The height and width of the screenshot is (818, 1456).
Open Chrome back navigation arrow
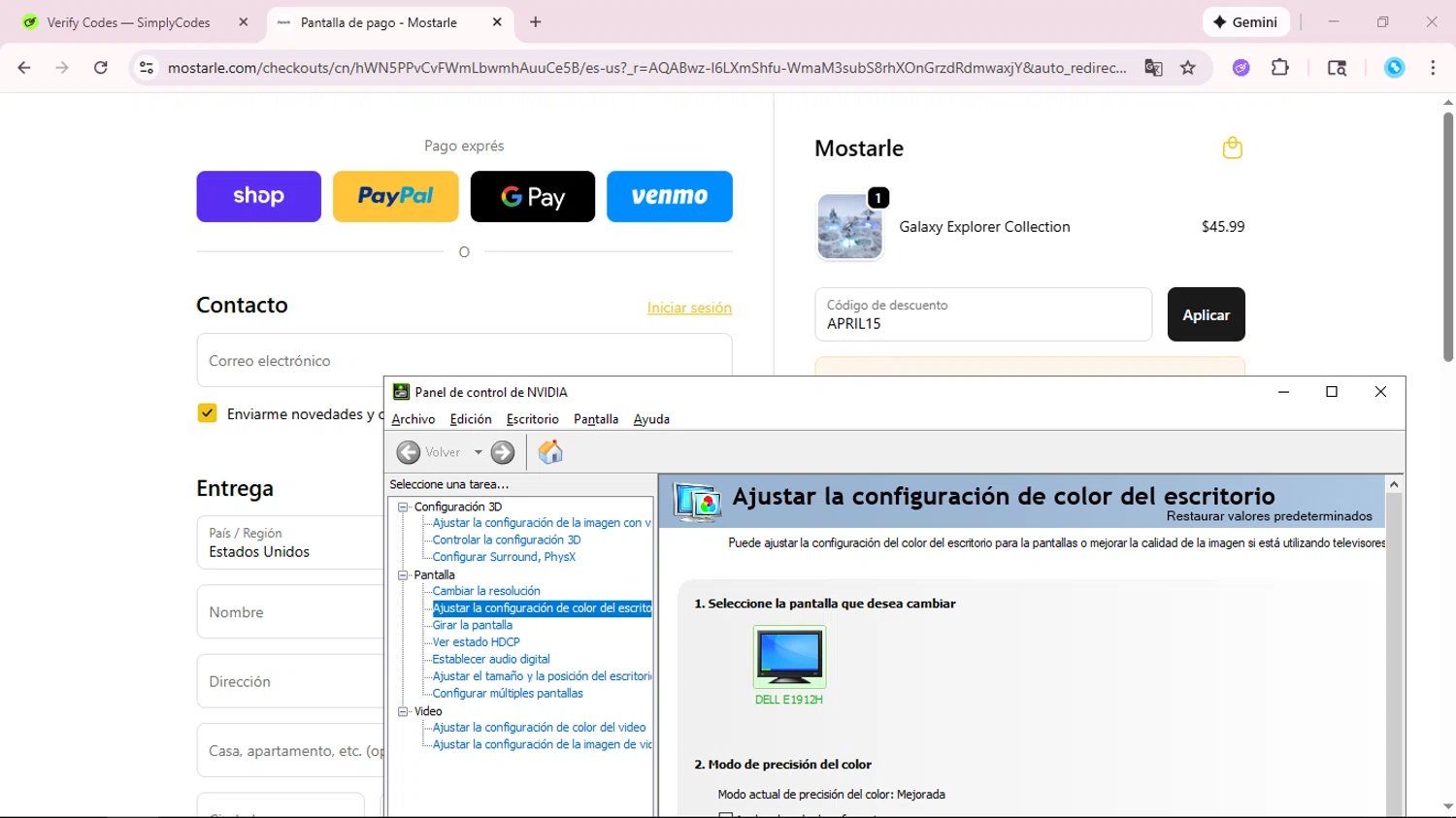click(x=24, y=68)
